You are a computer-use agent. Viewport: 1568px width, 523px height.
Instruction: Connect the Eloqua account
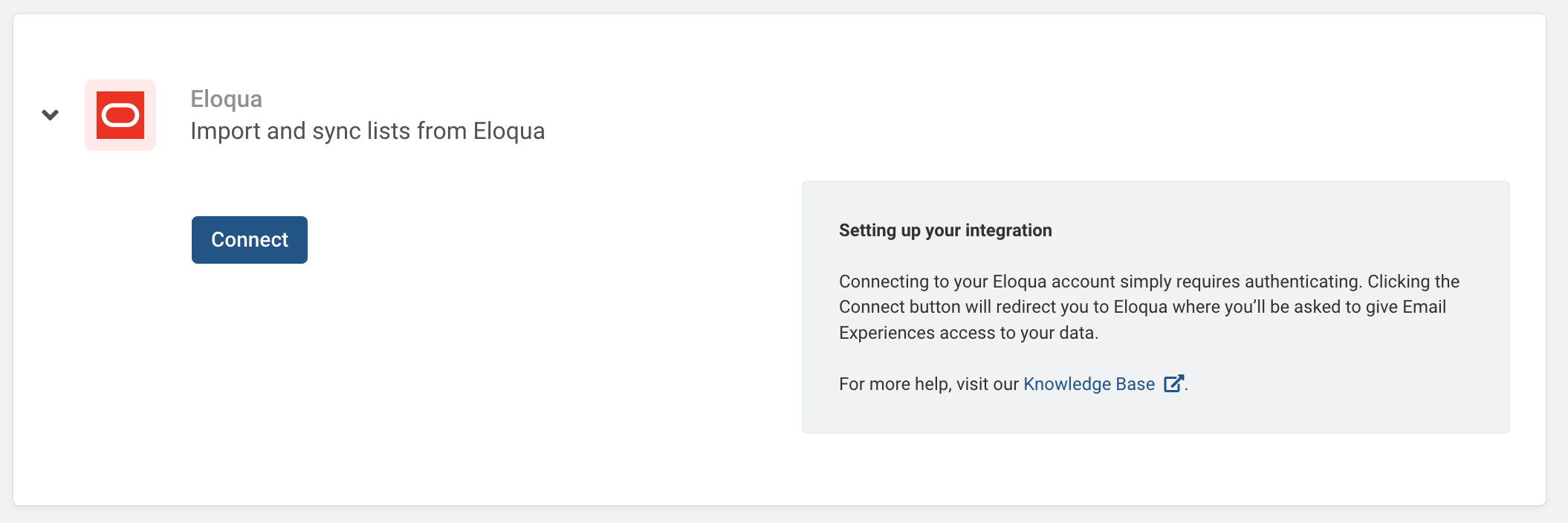tap(250, 240)
